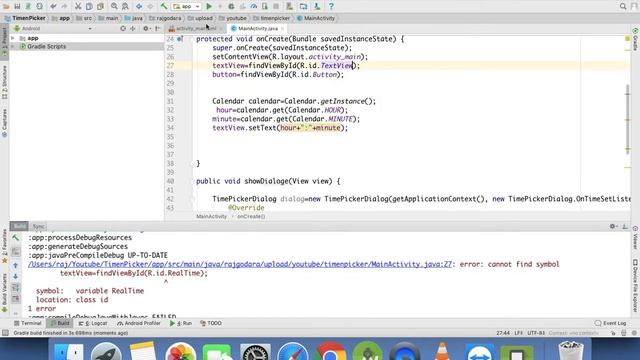Select the MainActivity.java editor tab
The width and height of the screenshot is (640, 360).
point(257,29)
